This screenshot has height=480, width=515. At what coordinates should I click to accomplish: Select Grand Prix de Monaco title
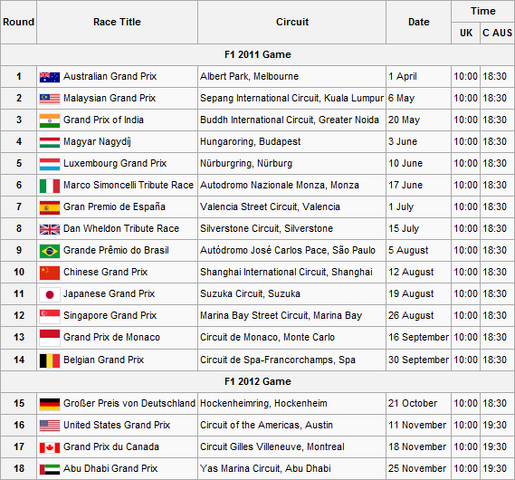coord(112,337)
